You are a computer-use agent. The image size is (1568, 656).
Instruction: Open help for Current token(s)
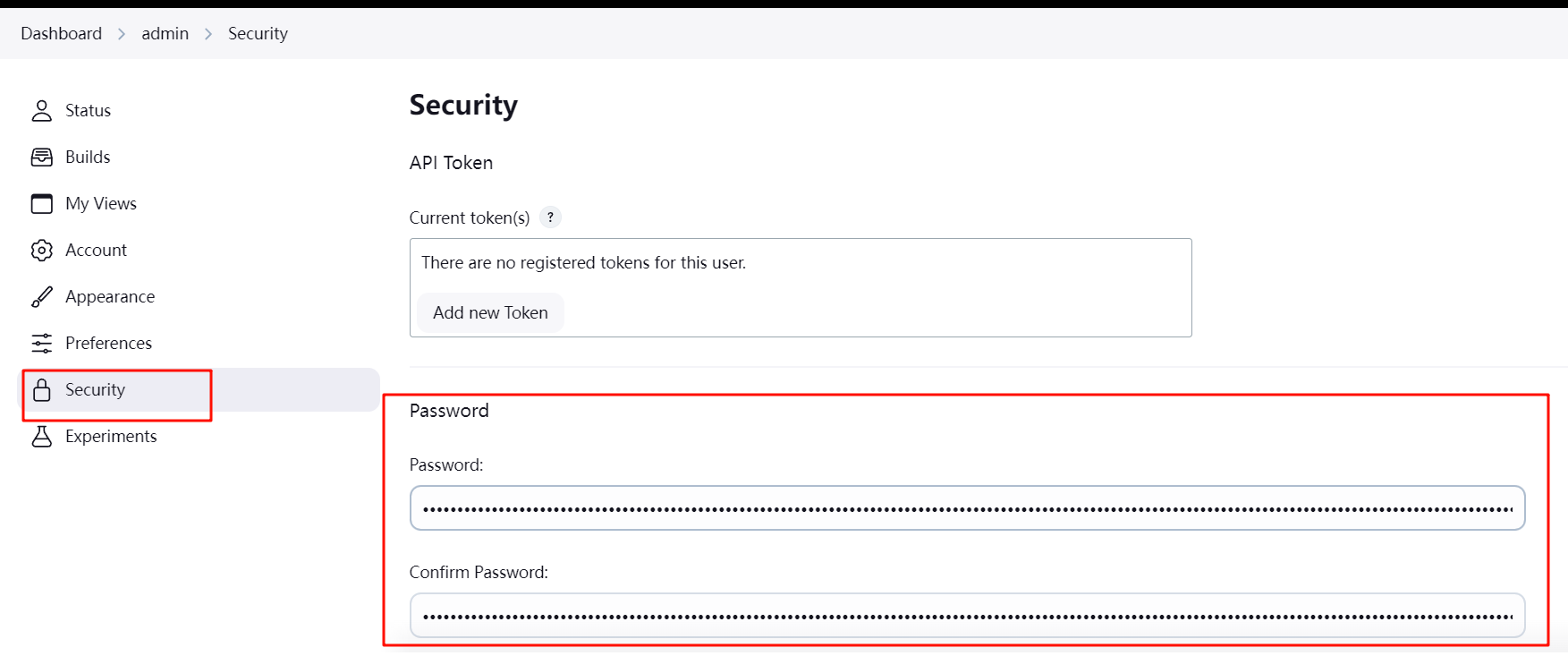[x=550, y=217]
